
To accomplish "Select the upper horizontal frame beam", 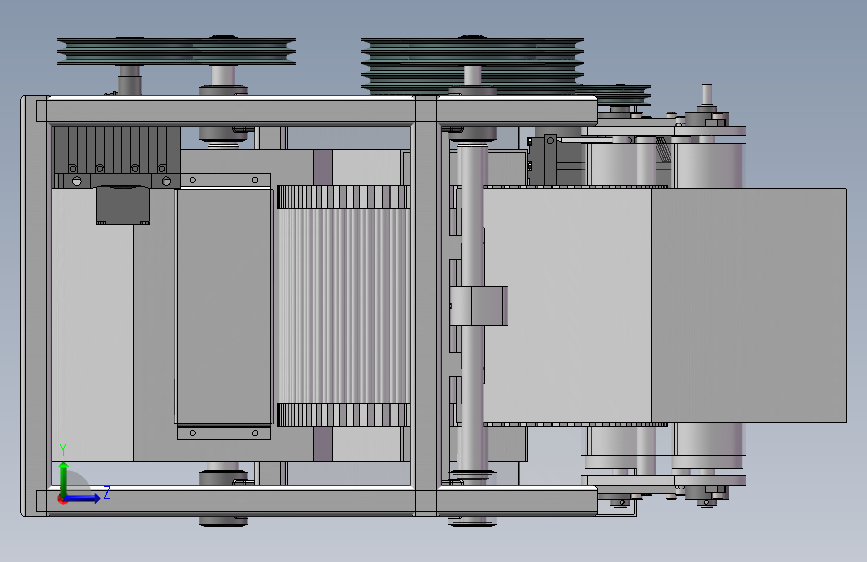I will tap(316, 111).
